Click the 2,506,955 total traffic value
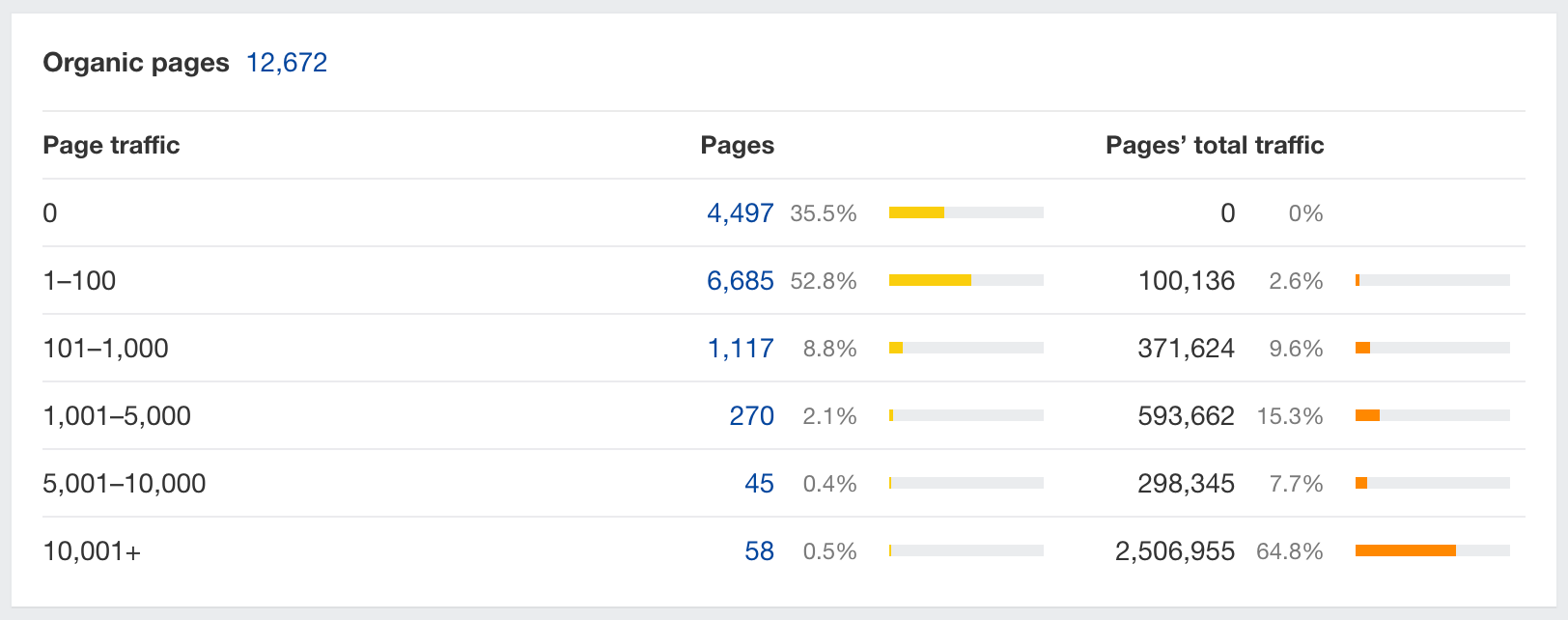The height and width of the screenshot is (620, 1568). [1174, 551]
